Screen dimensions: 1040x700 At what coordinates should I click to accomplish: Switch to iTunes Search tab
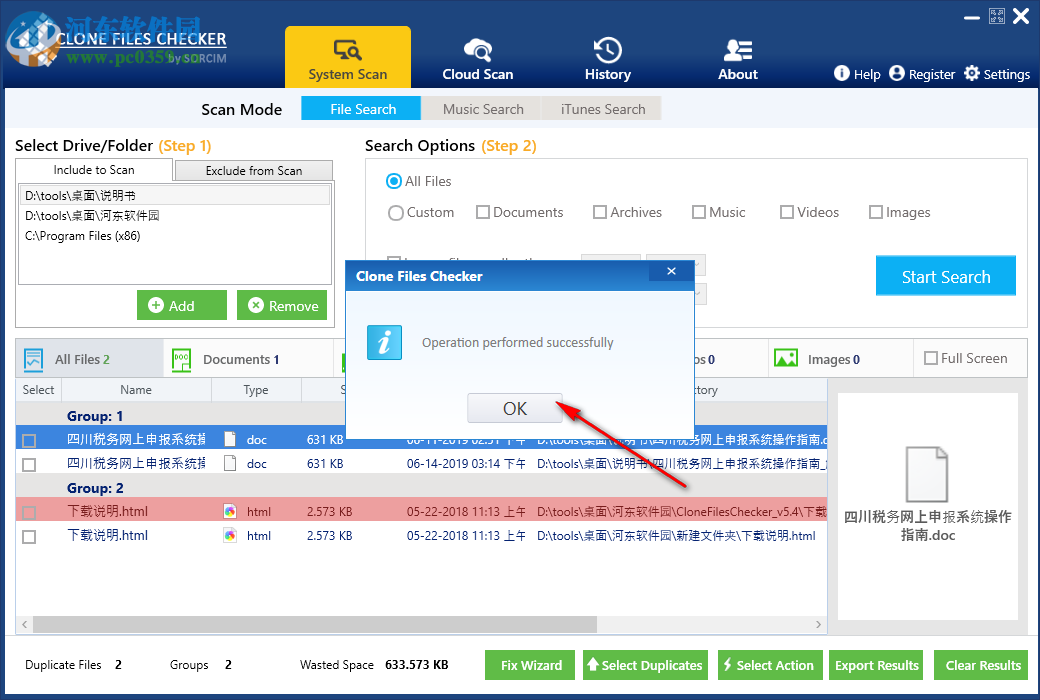[x=601, y=108]
